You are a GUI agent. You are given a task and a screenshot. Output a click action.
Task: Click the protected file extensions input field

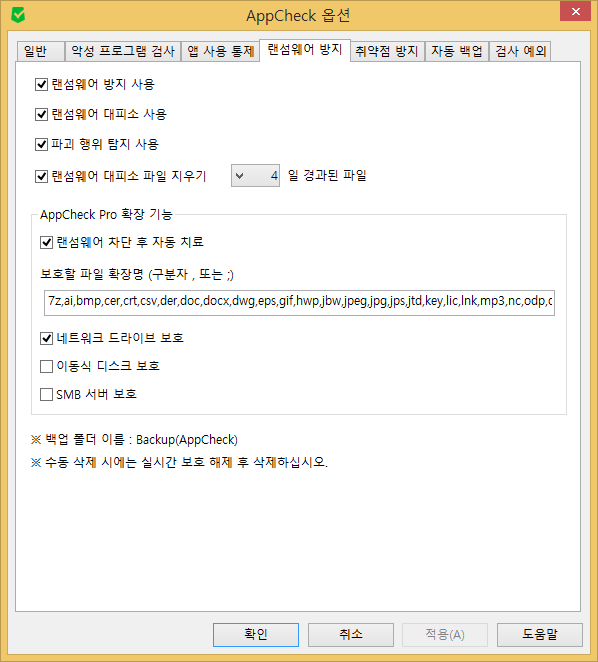click(x=299, y=303)
